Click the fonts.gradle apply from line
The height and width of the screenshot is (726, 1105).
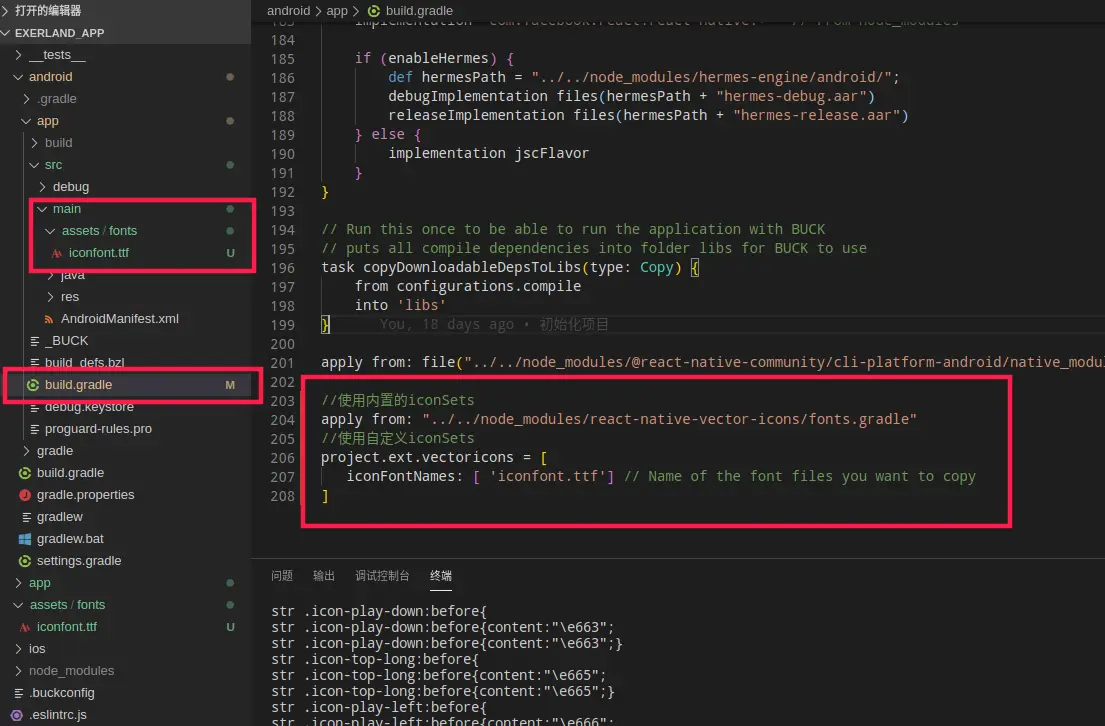pyautogui.click(x=619, y=419)
